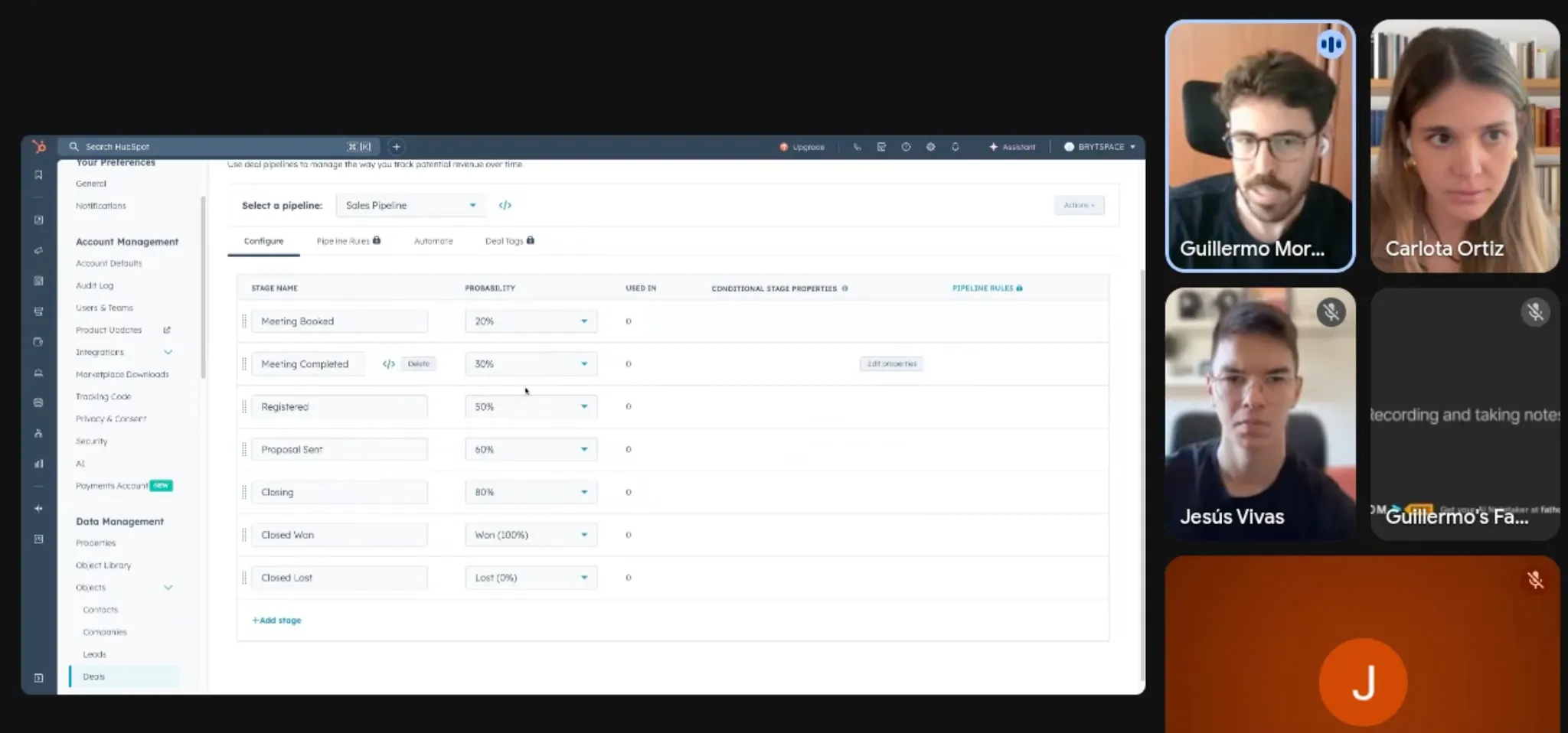Open Registered 50% probability dropdown
The height and width of the screenshot is (733, 1568).
[531, 407]
